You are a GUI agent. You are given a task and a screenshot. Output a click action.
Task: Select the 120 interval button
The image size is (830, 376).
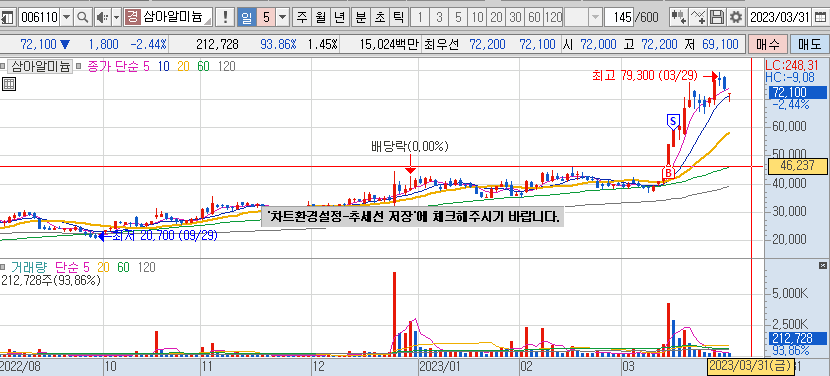point(553,17)
